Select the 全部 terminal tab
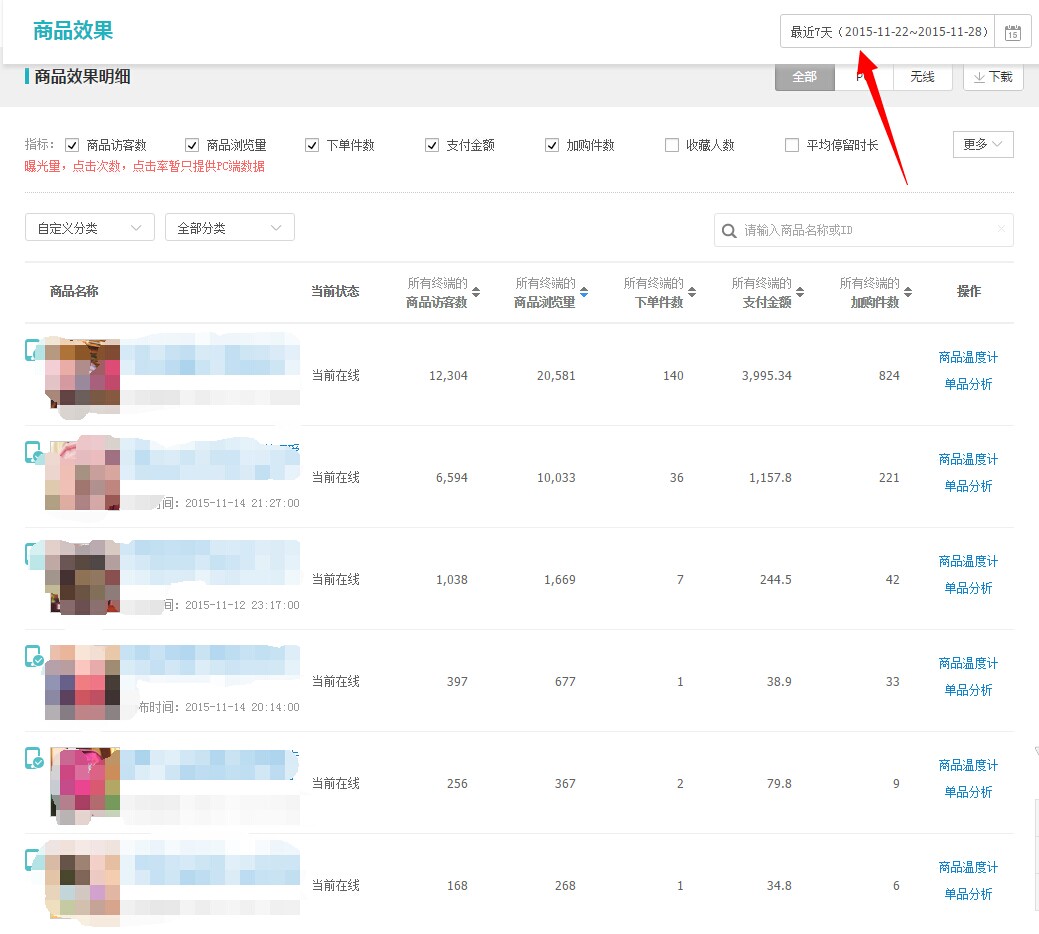This screenshot has height=934, width=1039. point(804,77)
